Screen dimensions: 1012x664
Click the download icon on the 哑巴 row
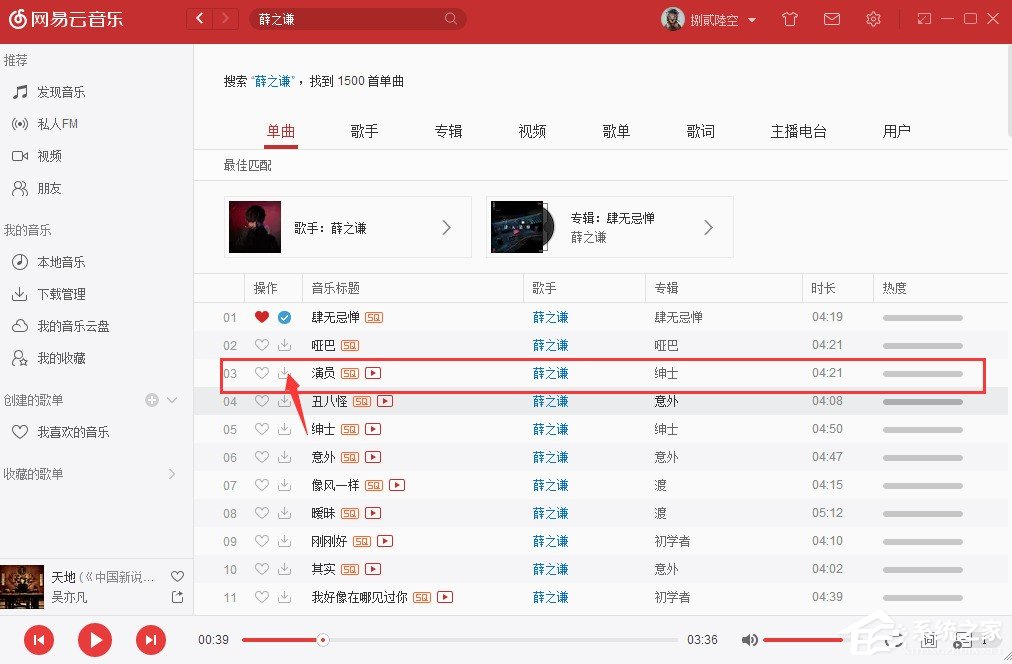pos(285,345)
